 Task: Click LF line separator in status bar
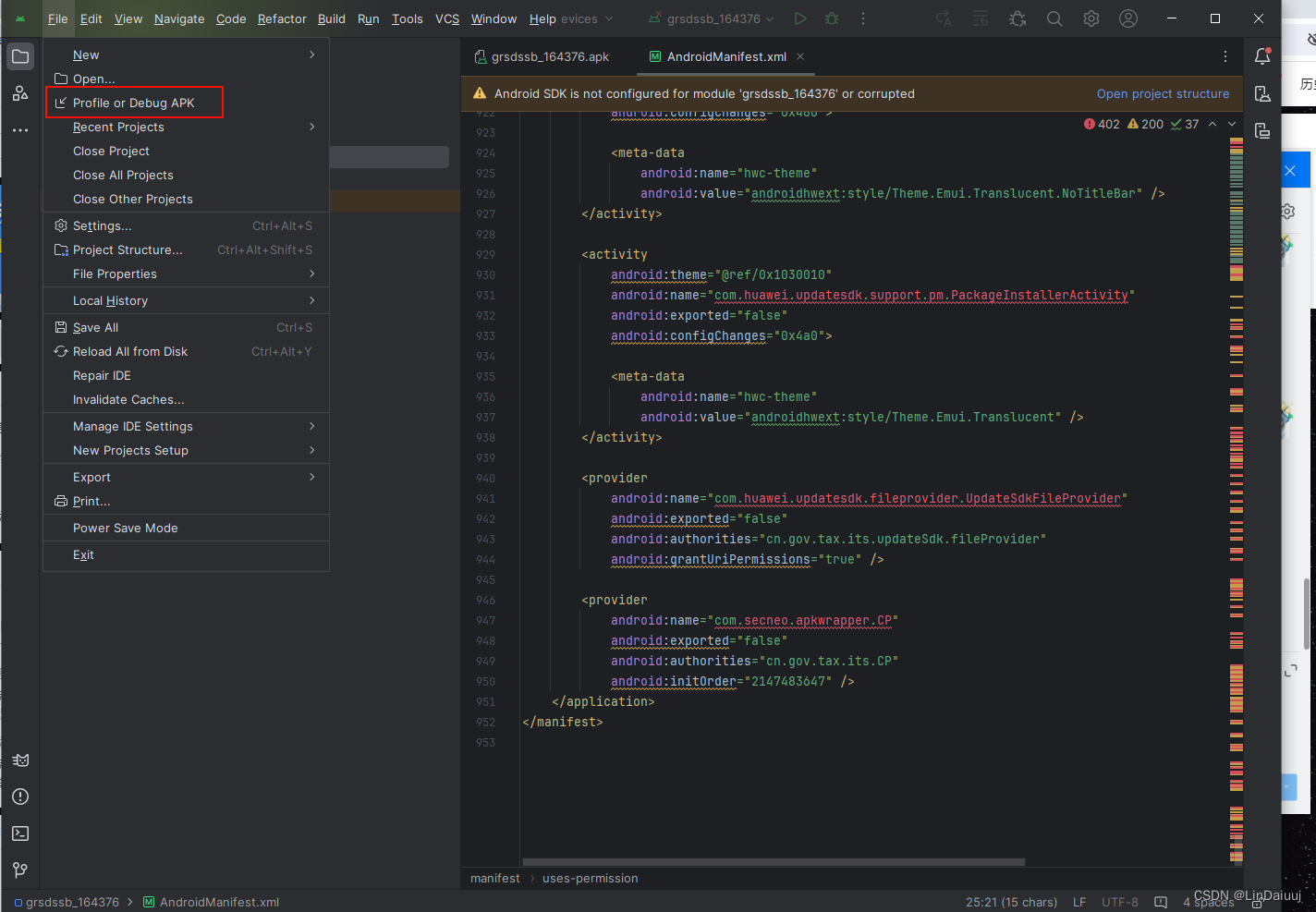click(x=1079, y=902)
